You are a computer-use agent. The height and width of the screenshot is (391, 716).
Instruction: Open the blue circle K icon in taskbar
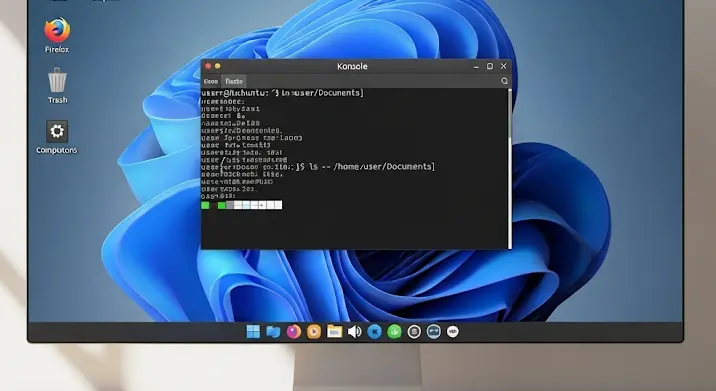pyautogui.click(x=374, y=332)
